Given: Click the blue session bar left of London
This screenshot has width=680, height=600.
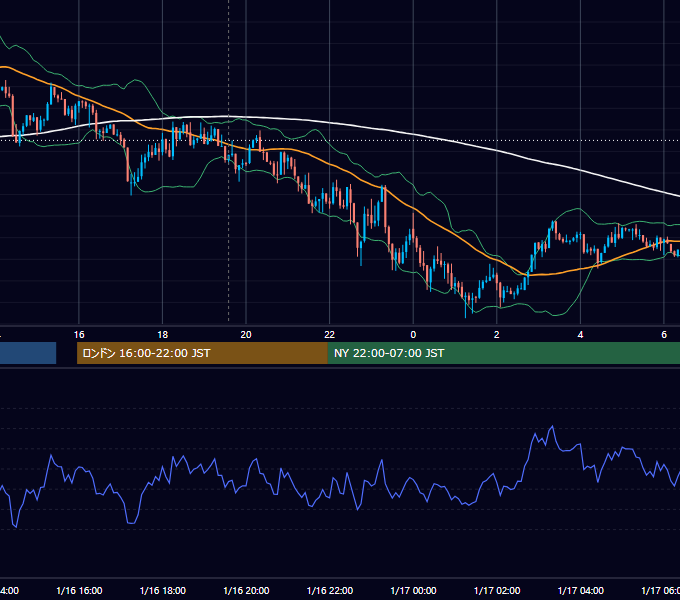Looking at the screenshot, I should [x=28, y=353].
